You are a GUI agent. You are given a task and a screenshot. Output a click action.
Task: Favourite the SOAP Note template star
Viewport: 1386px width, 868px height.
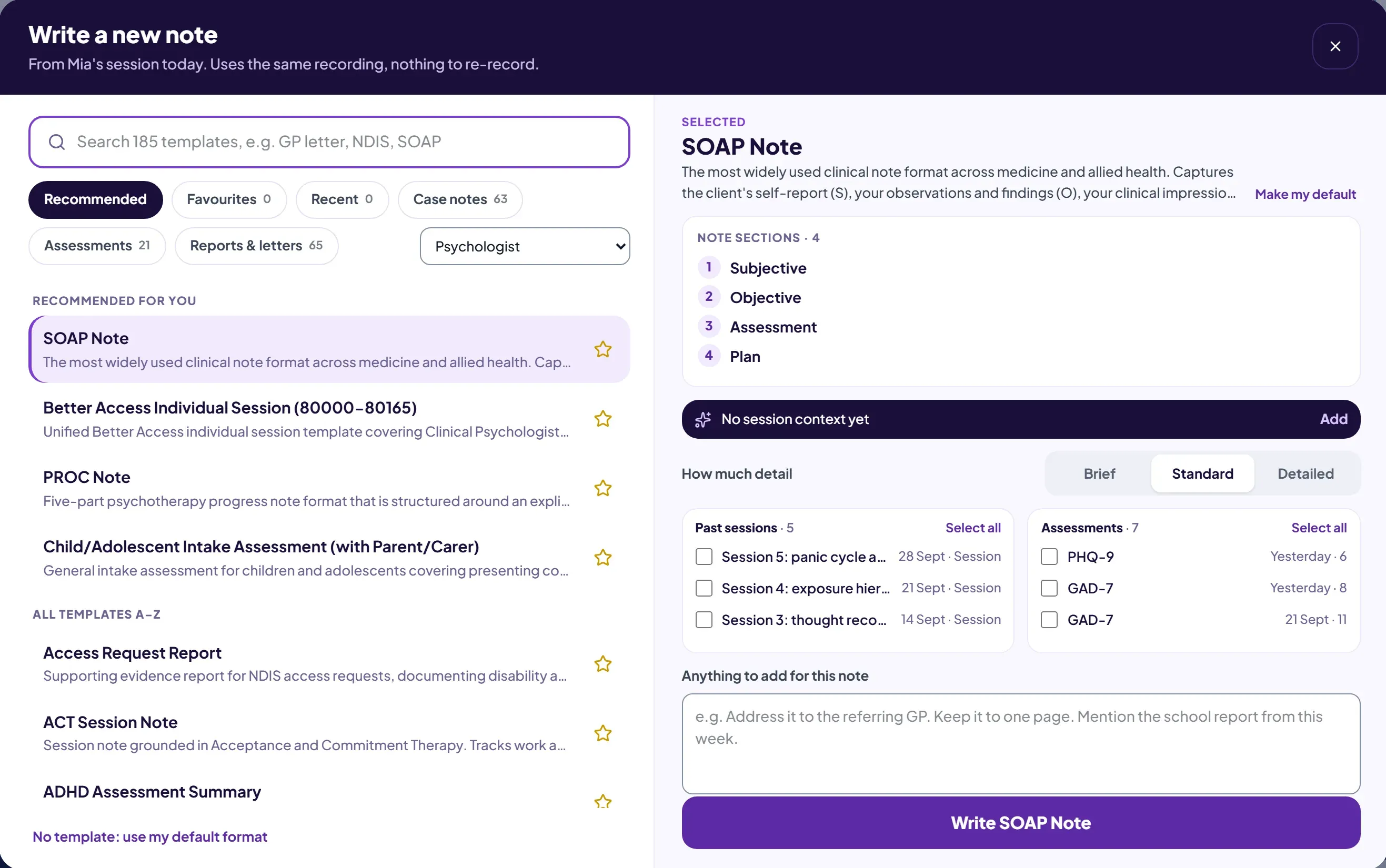(x=602, y=349)
